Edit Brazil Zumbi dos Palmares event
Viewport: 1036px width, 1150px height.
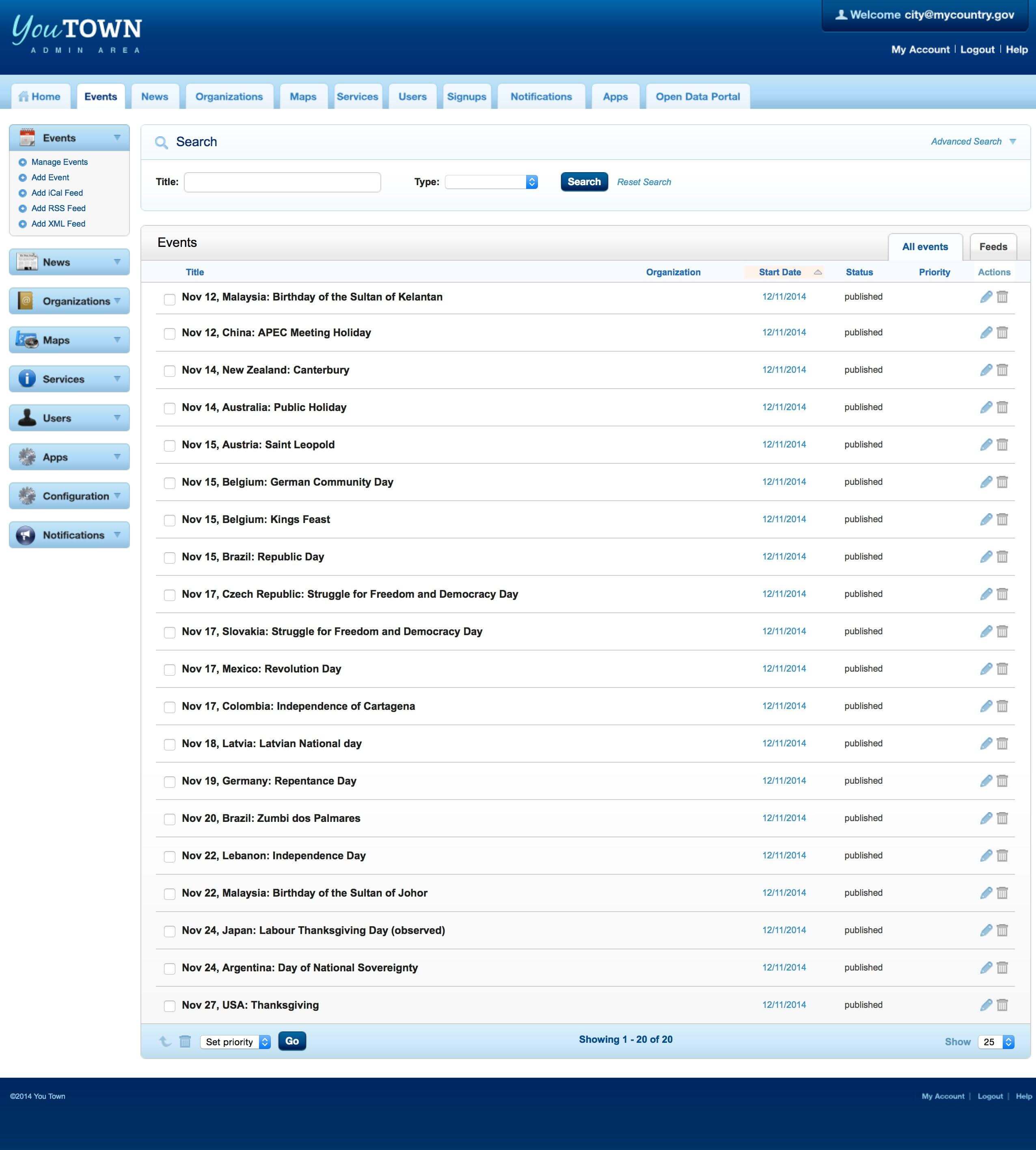[x=986, y=818]
